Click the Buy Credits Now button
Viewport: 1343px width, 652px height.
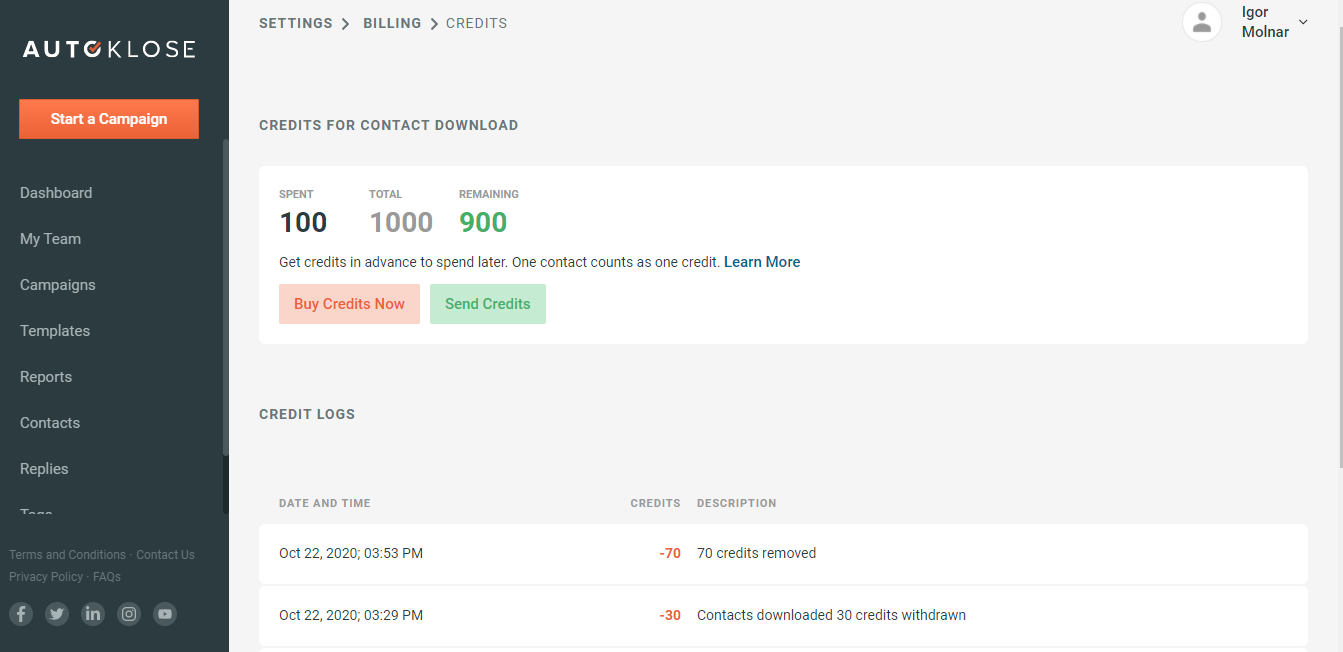(x=349, y=304)
